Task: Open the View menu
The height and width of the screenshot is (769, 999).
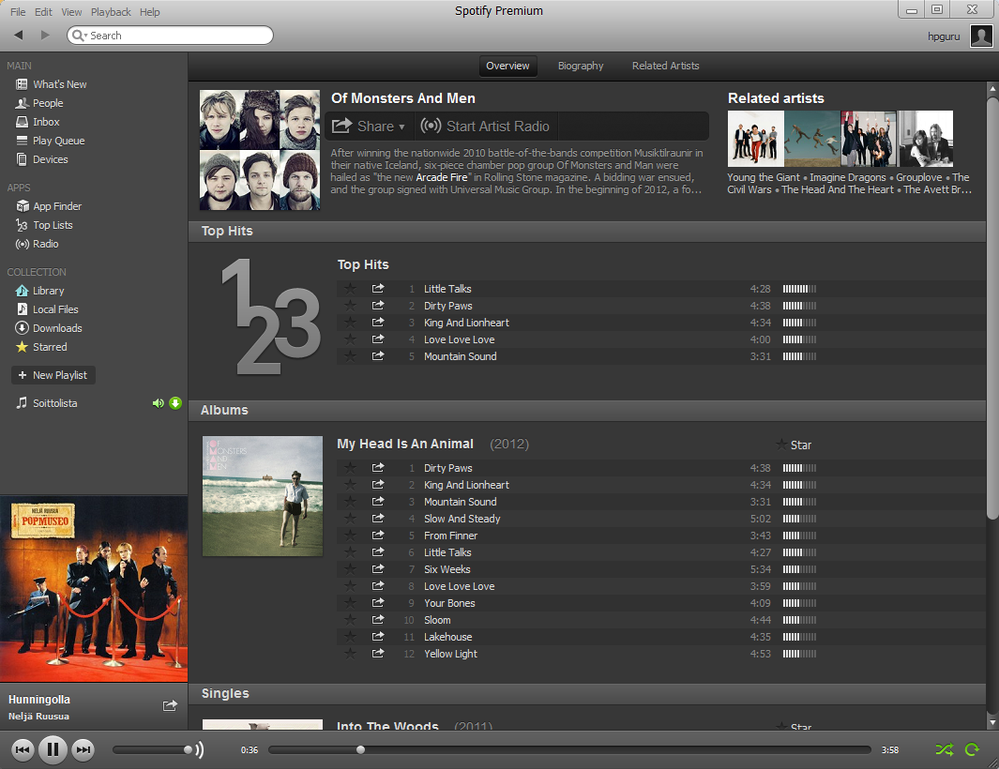Action: pos(71,12)
